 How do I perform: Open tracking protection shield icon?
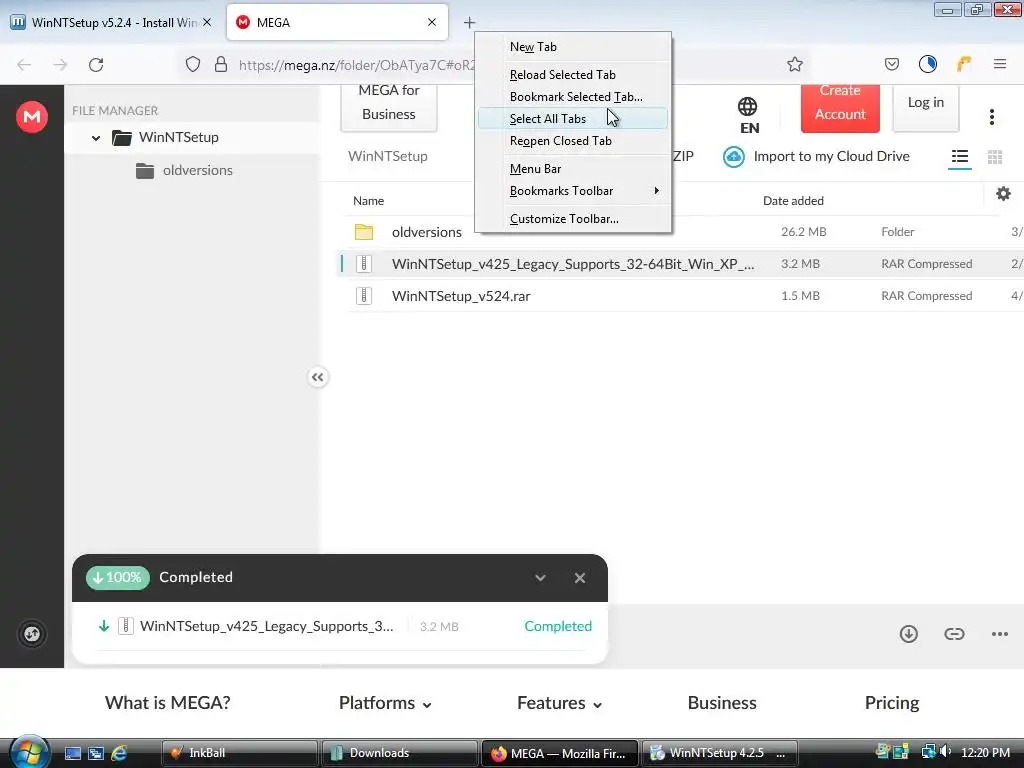[x=193, y=65]
